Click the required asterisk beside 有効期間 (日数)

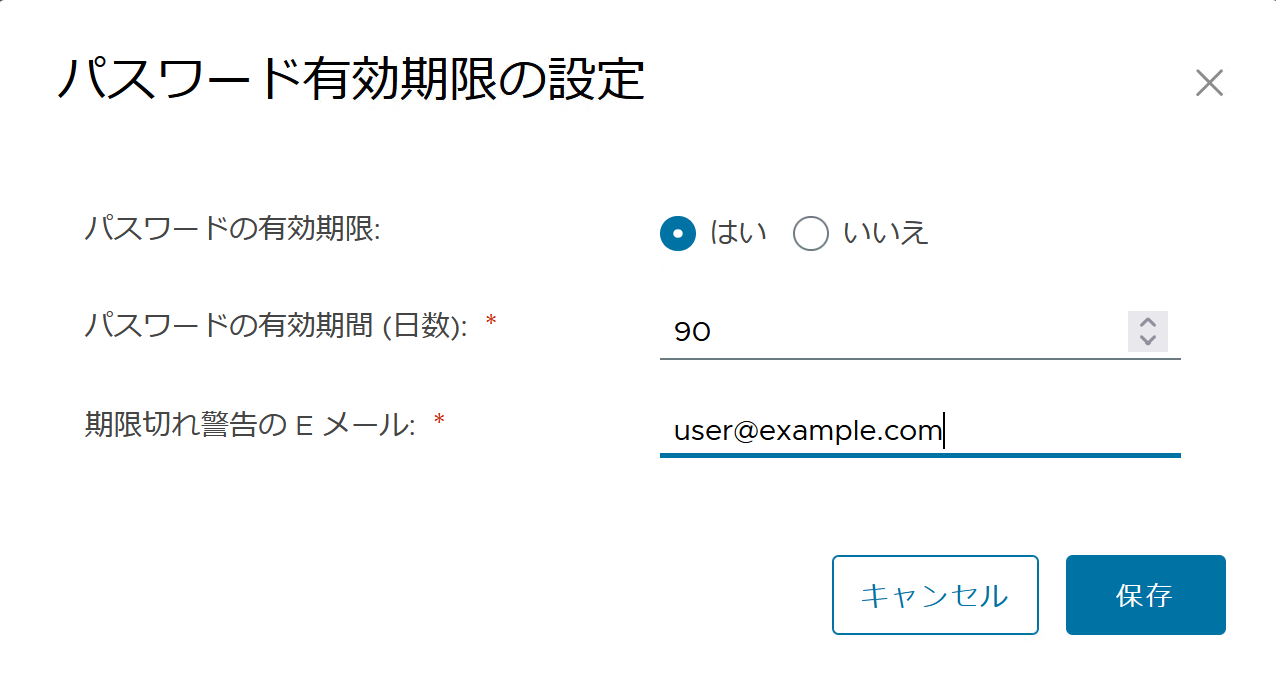coord(490,322)
